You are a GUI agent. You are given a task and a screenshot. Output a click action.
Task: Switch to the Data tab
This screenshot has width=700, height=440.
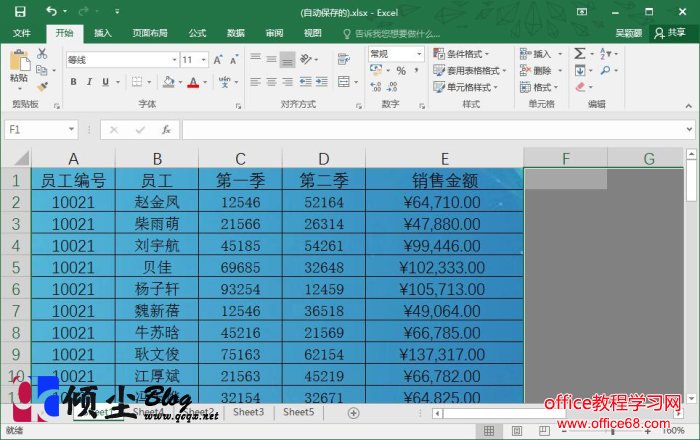click(x=236, y=33)
